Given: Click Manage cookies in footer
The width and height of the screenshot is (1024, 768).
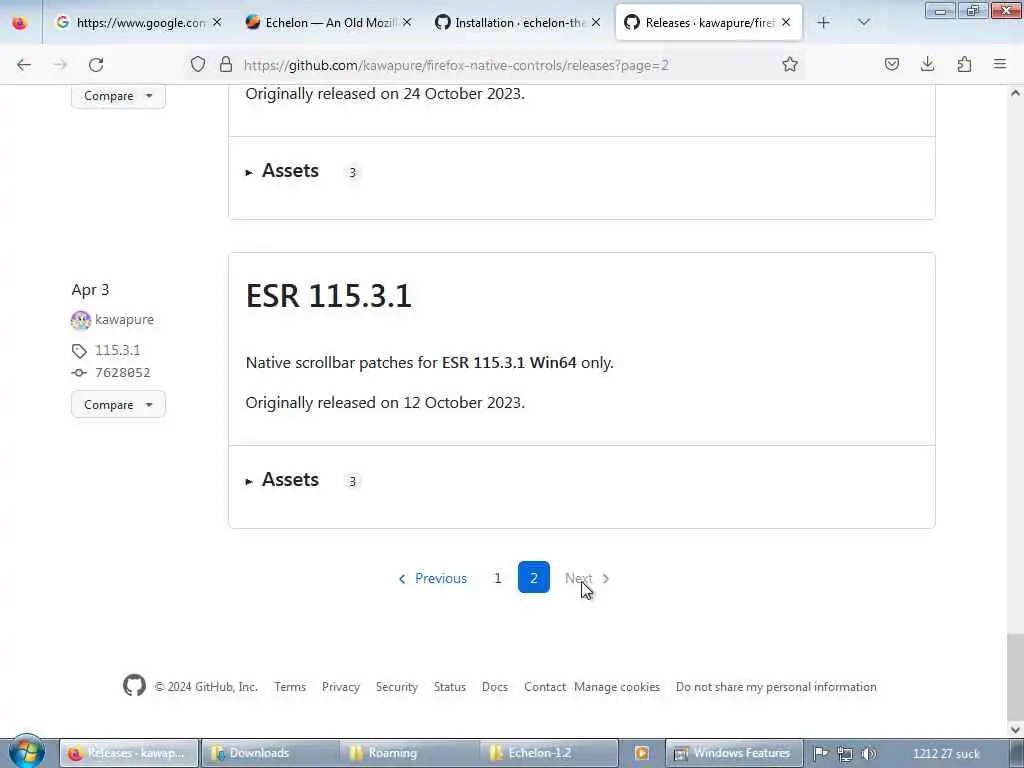Looking at the screenshot, I should [617, 687].
